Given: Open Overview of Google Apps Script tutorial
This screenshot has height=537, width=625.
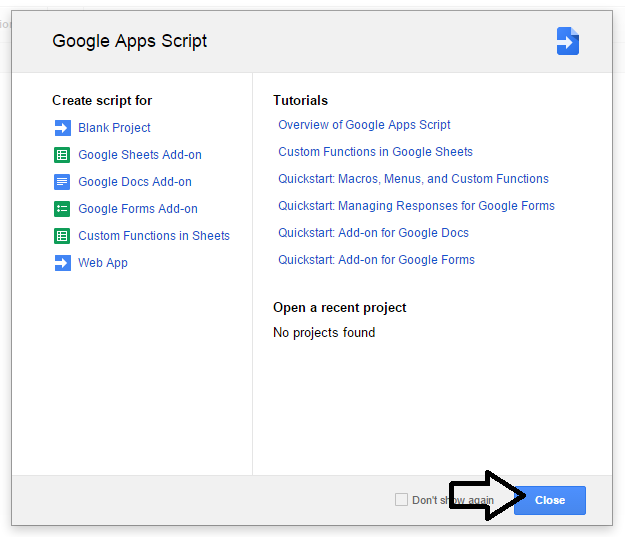Looking at the screenshot, I should pyautogui.click(x=364, y=125).
